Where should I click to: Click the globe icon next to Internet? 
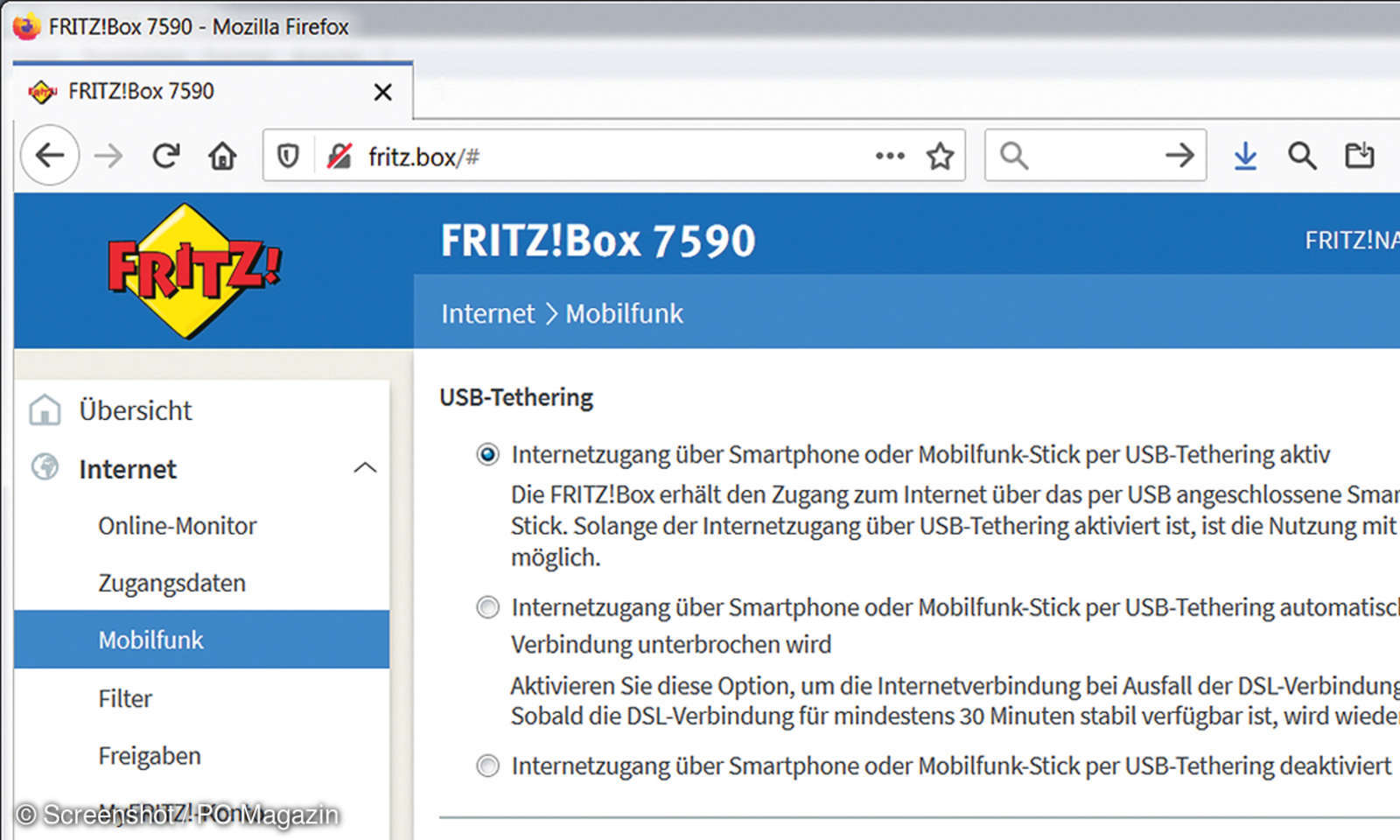point(45,469)
